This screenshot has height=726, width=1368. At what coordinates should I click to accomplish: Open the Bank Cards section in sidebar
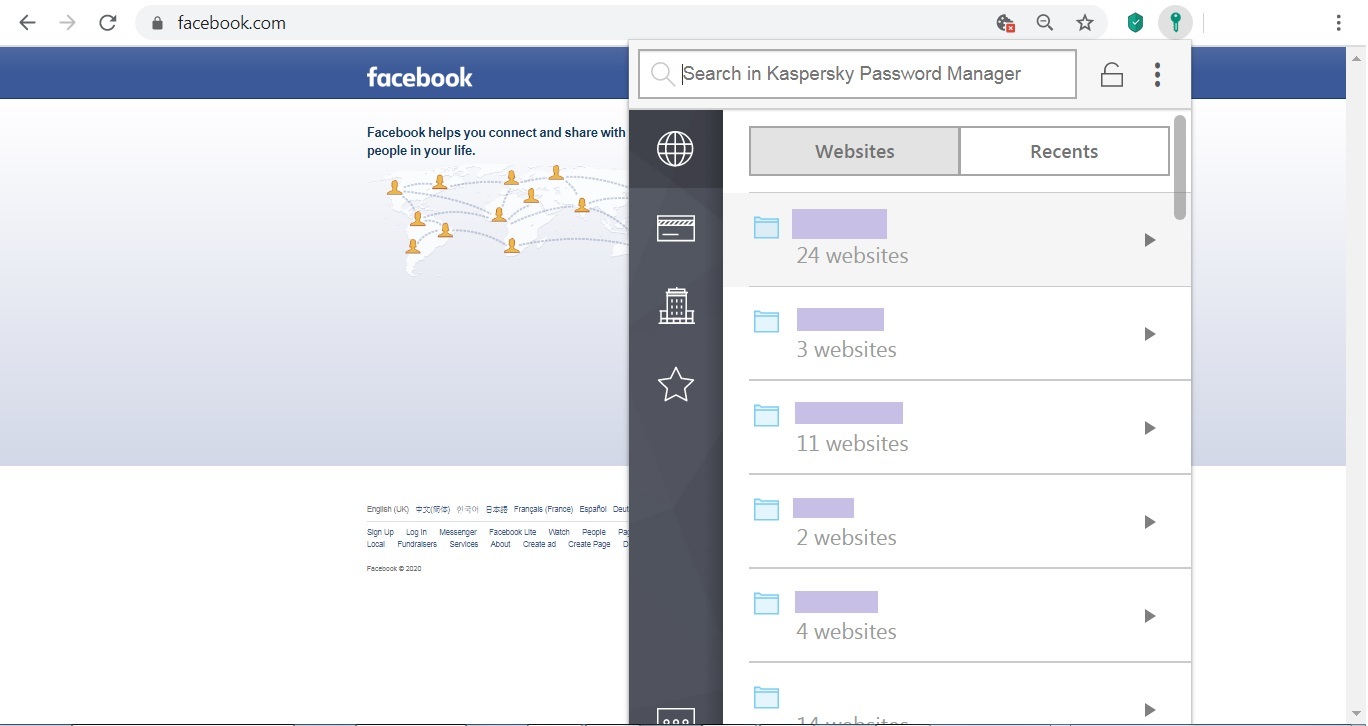[675, 228]
